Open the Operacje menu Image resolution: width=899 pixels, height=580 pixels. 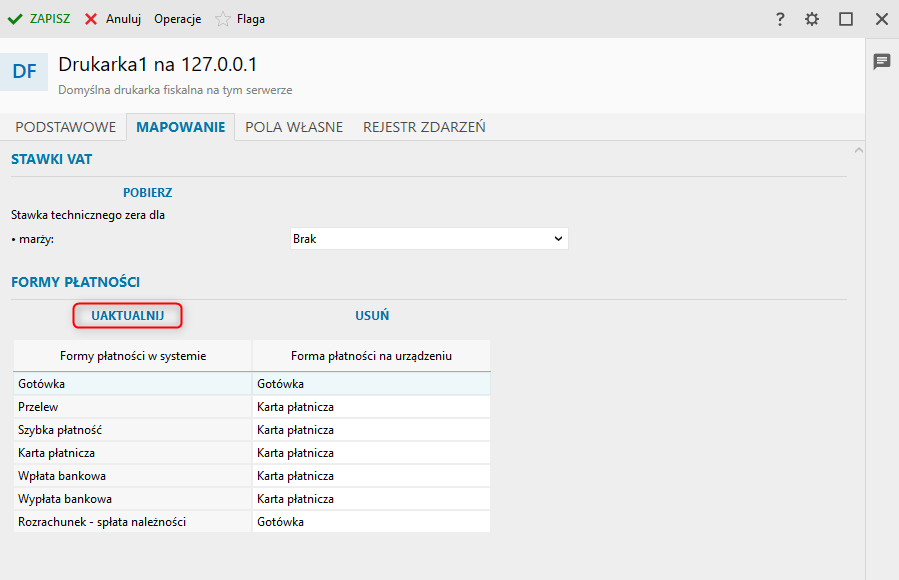[x=178, y=19]
